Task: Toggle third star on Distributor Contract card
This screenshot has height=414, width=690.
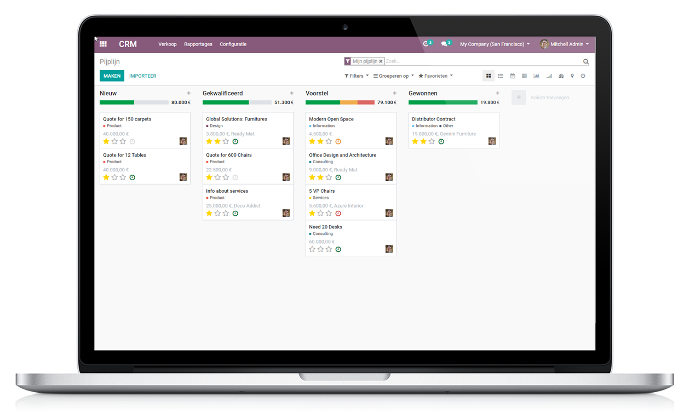Action: tap(431, 141)
